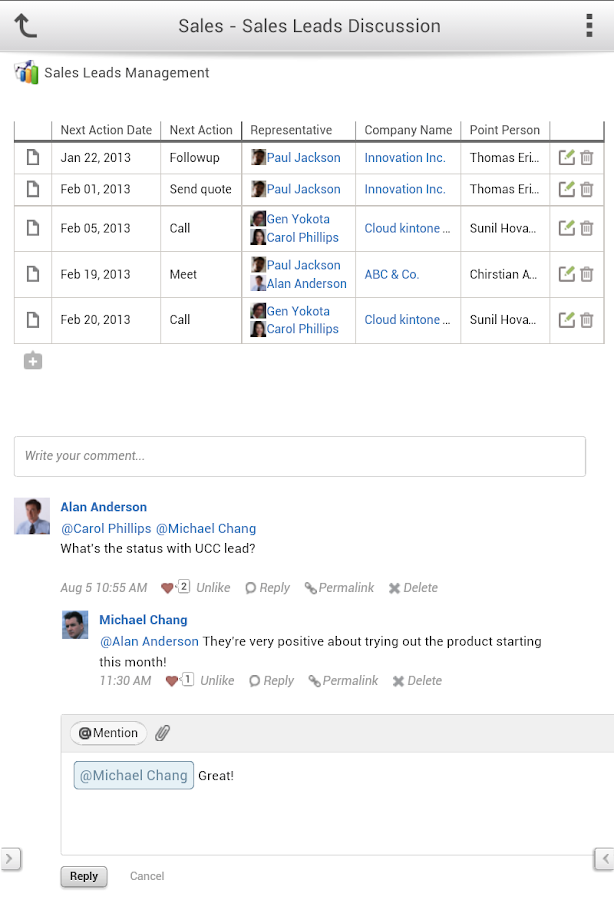Add a new record with plus icon
This screenshot has width=614, height=900.
pyautogui.click(x=33, y=361)
